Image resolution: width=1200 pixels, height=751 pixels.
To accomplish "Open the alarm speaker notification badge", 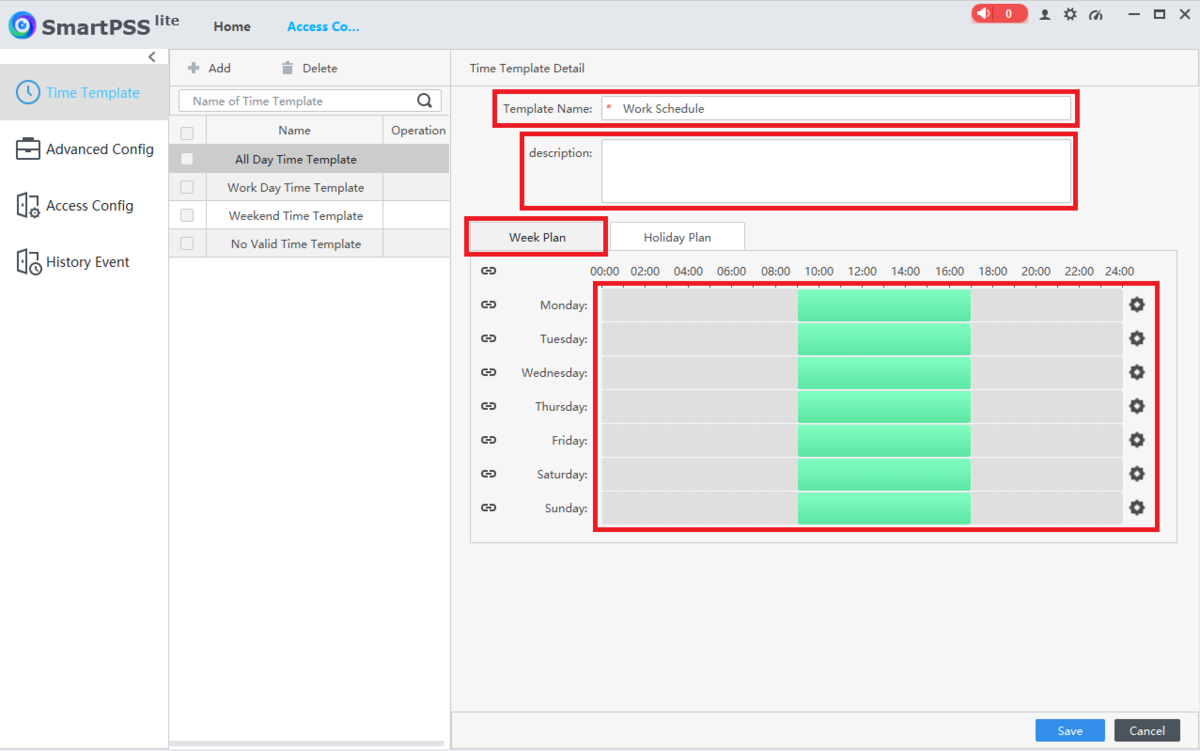I will pyautogui.click(x=999, y=14).
